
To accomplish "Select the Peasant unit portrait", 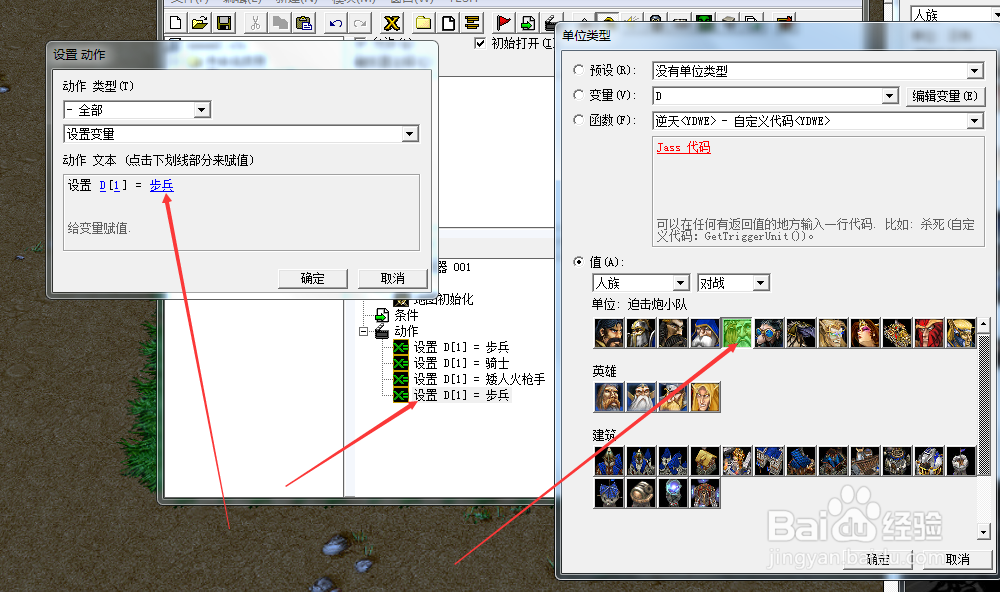I will pyautogui.click(x=609, y=332).
